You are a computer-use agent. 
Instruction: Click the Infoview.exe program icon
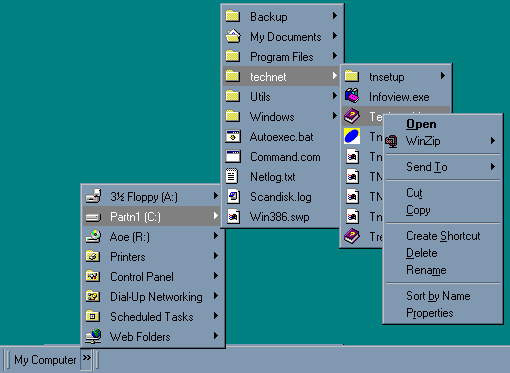[x=352, y=96]
